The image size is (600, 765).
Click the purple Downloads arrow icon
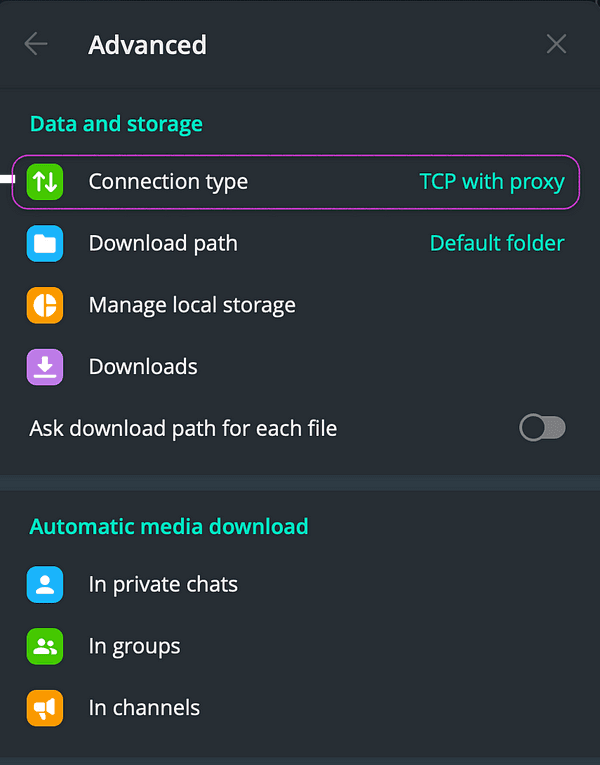45,367
